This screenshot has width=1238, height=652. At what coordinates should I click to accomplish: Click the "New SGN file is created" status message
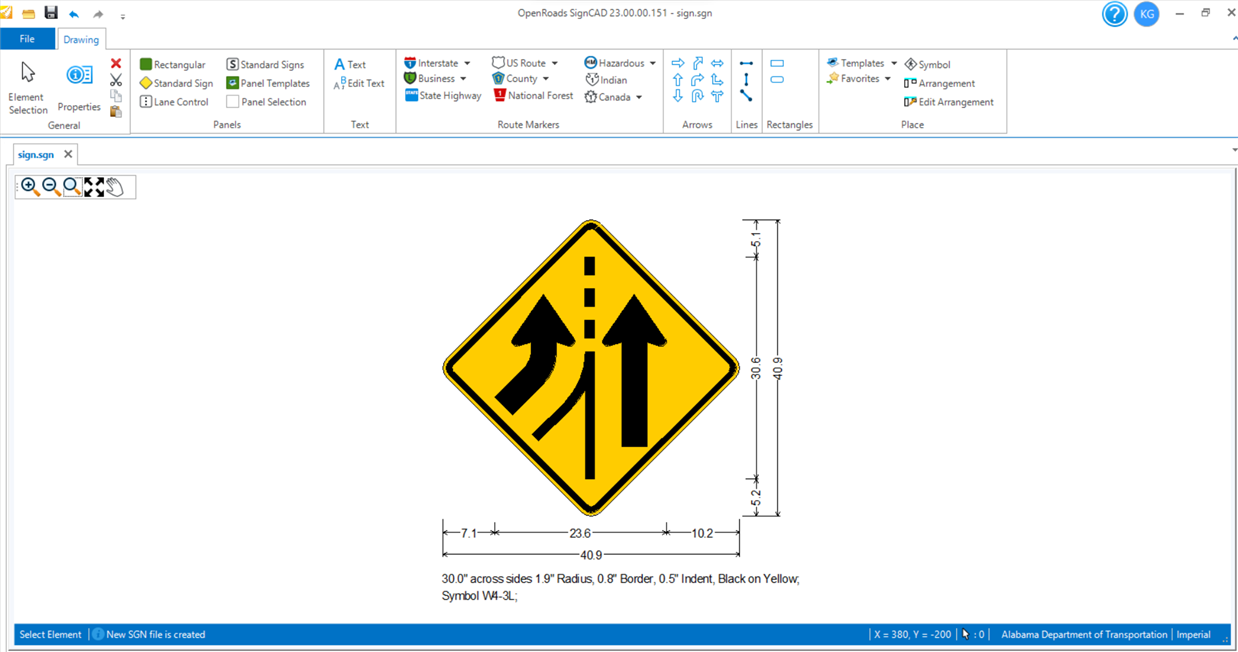tap(155, 634)
